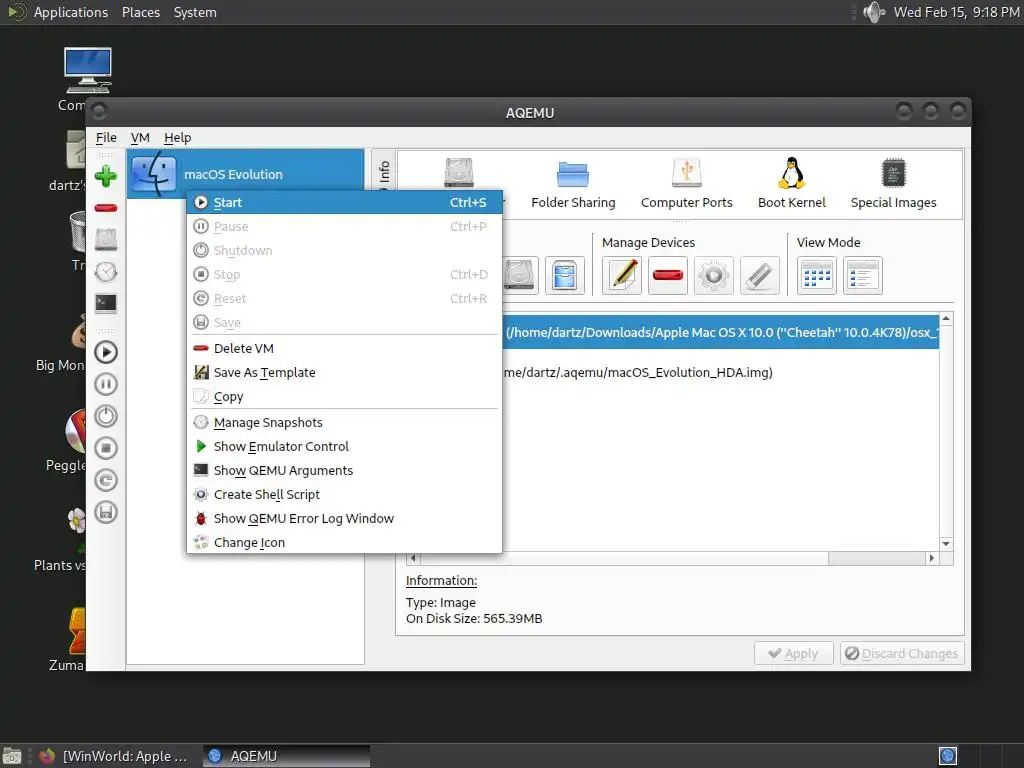Click the AQEMU taskbar window button
This screenshot has width=1024, height=768.
[286, 756]
